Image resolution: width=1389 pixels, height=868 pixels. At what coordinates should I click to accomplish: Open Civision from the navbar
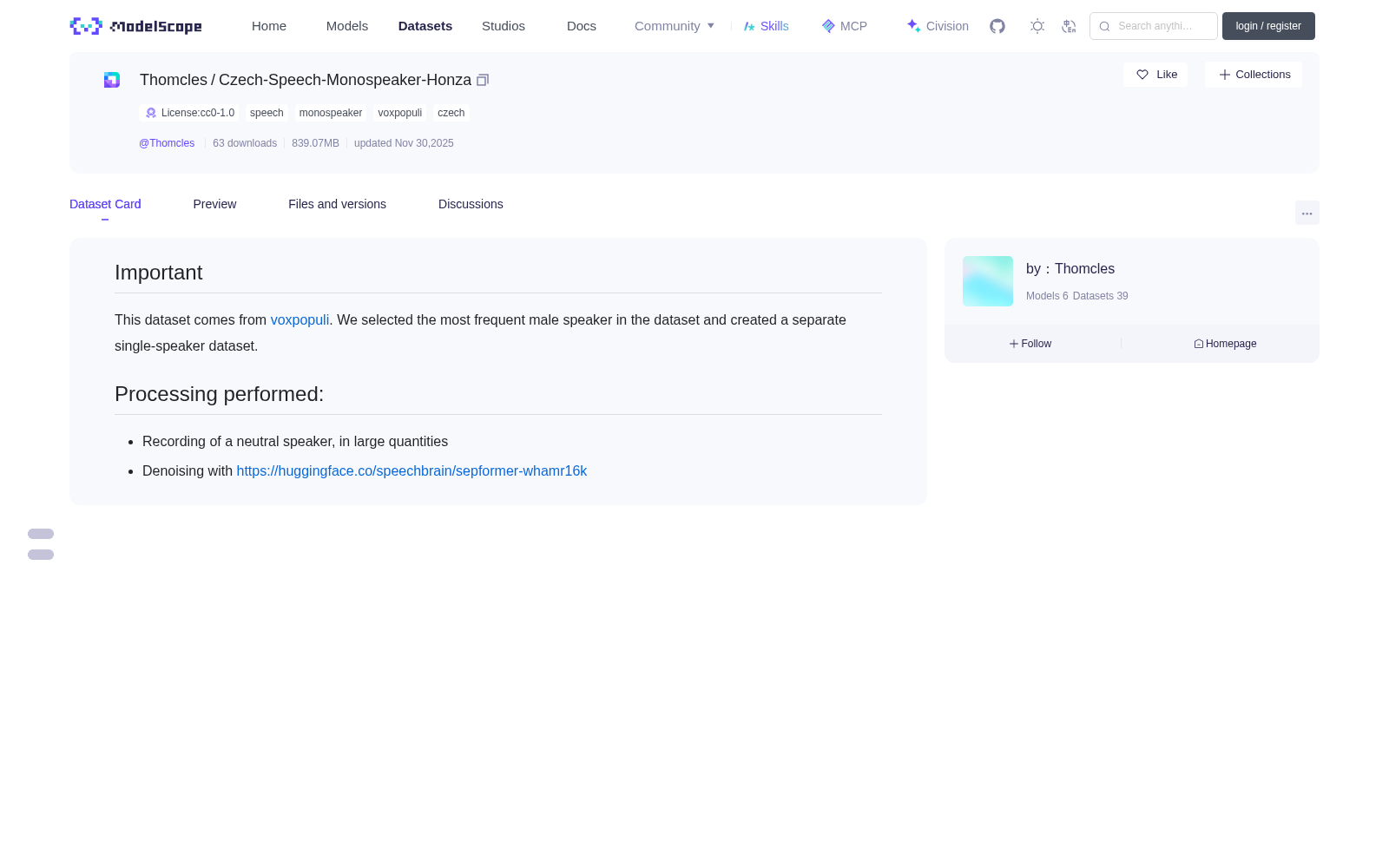[x=937, y=26]
